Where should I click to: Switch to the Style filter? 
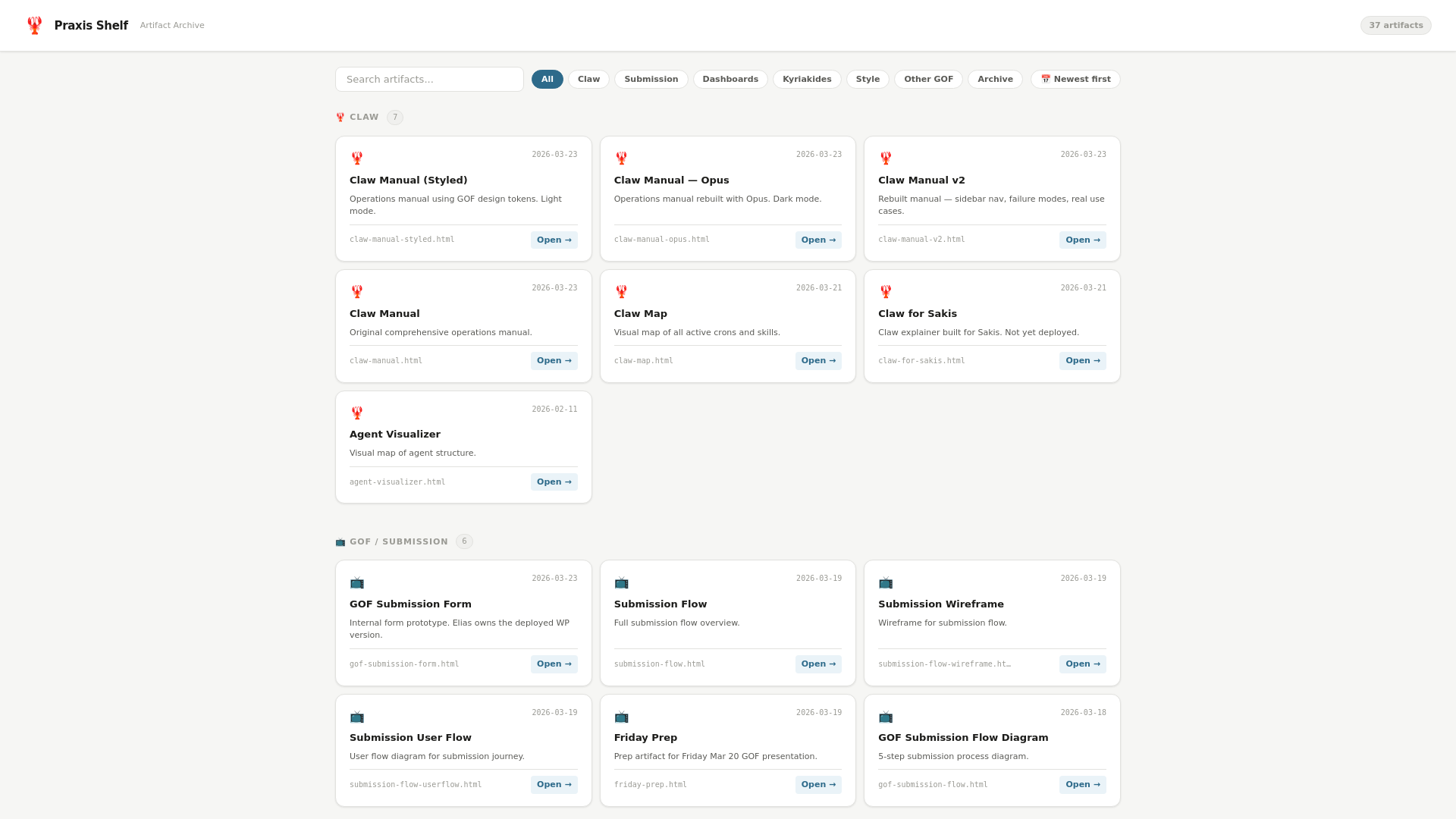tap(868, 80)
